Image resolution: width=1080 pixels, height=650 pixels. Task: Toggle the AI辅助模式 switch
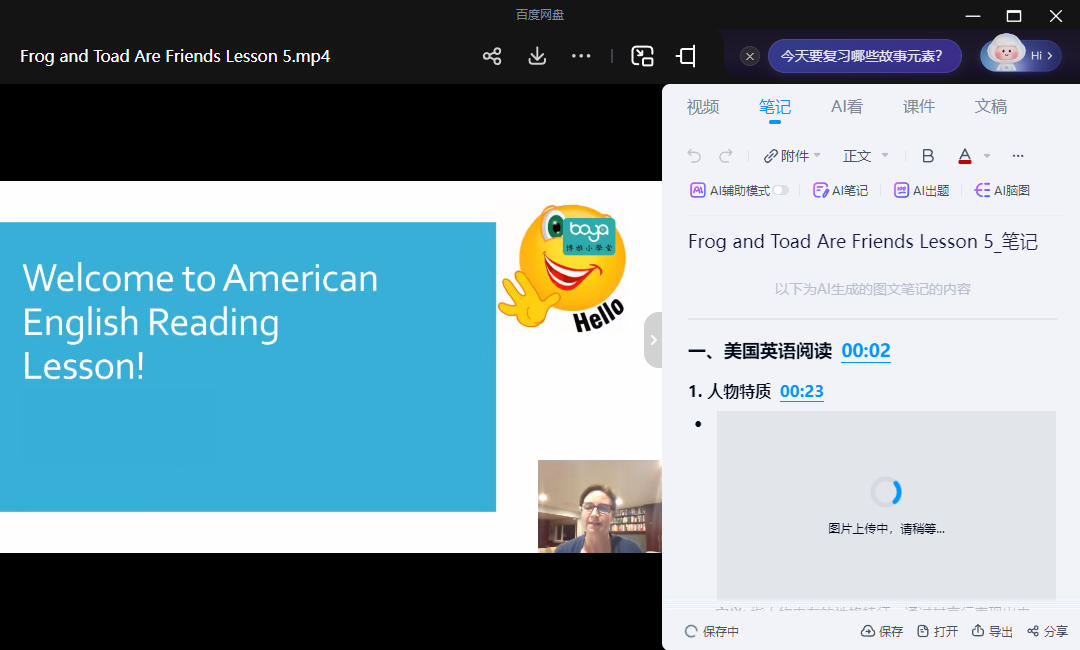click(x=780, y=190)
